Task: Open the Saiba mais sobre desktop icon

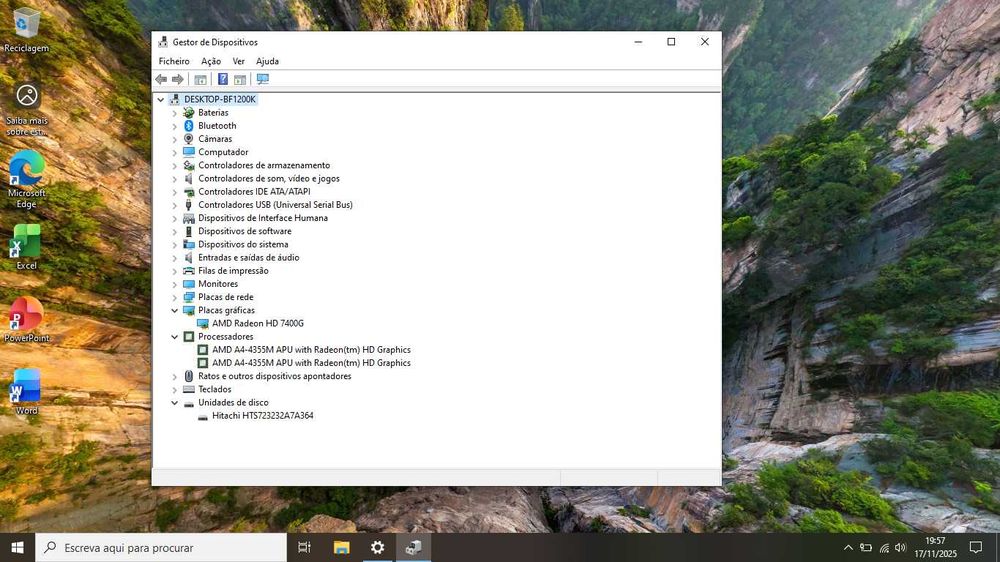Action: coord(26,109)
